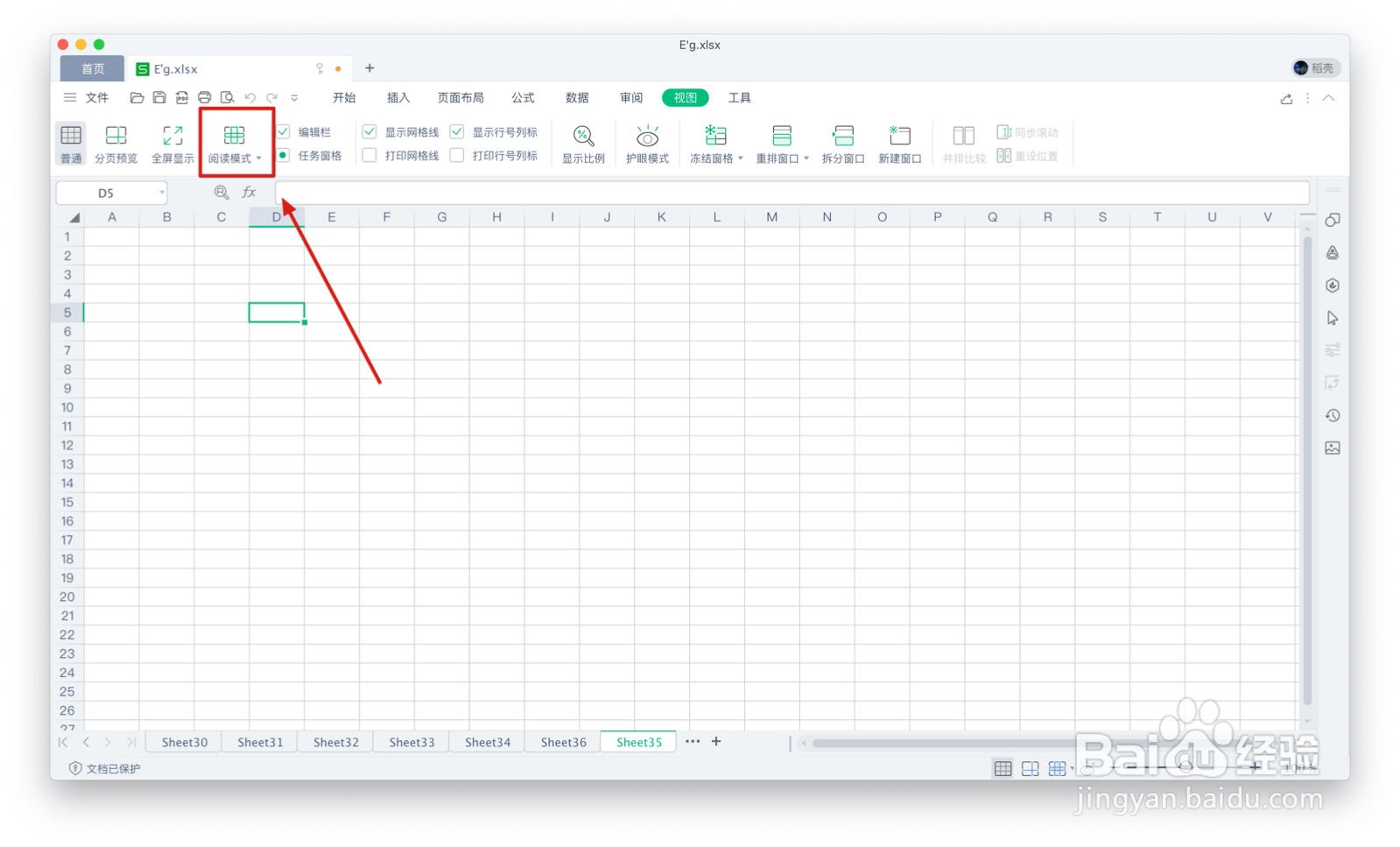Click the print icon

pyautogui.click(x=205, y=98)
